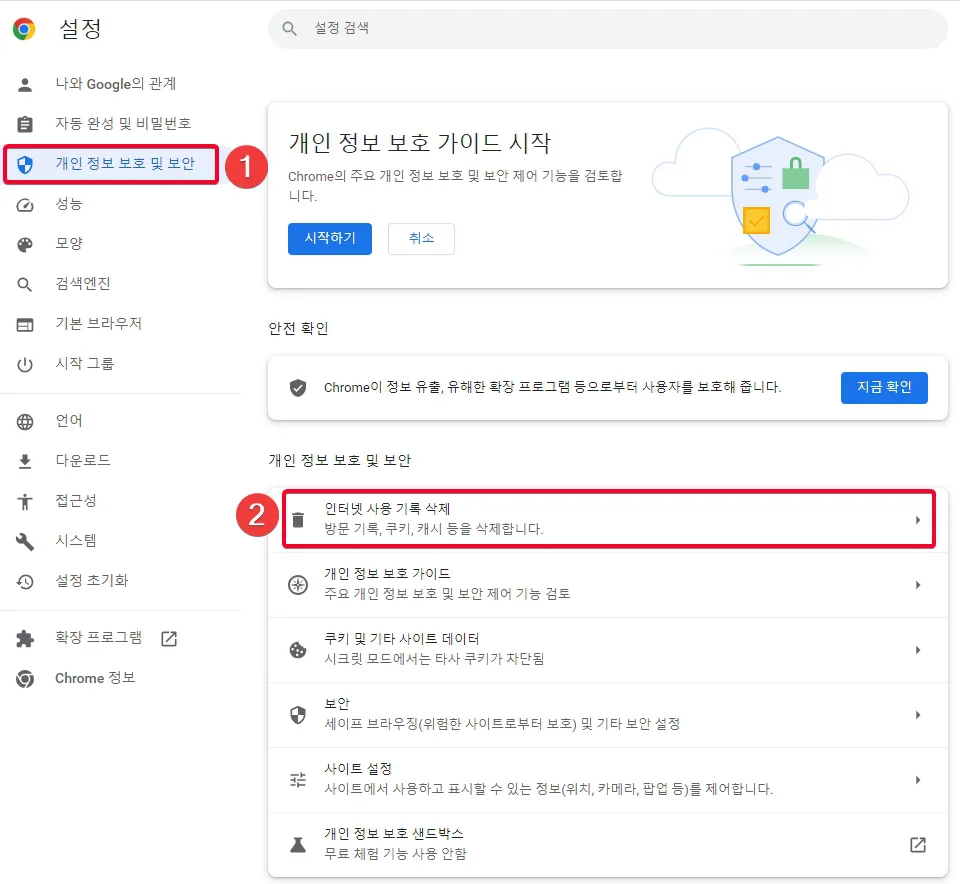
Task: Click the clipboard icon for 자동 완성 및 비밀번호
Action: pyautogui.click(x=24, y=124)
